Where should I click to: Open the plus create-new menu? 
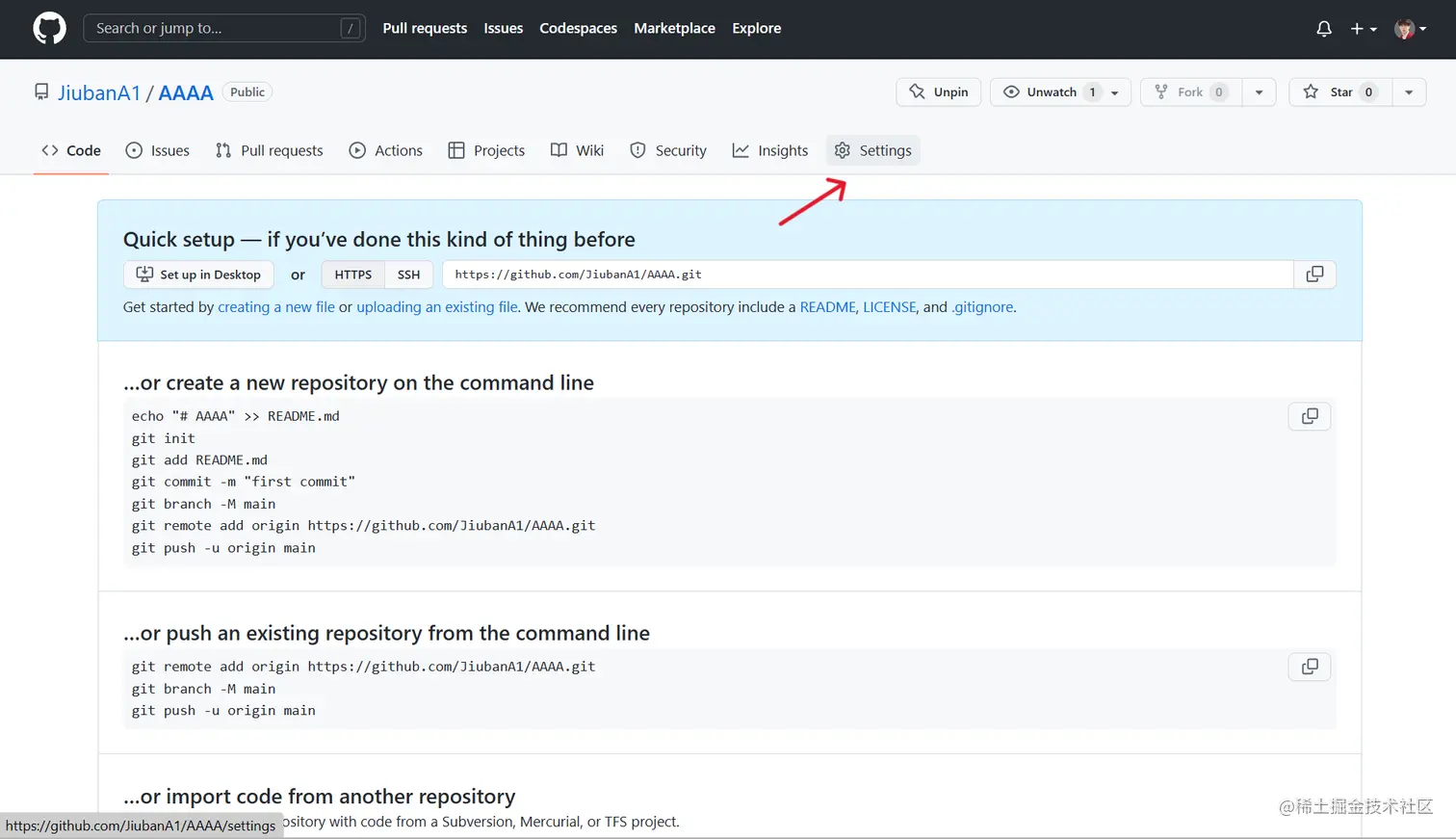pos(1363,29)
